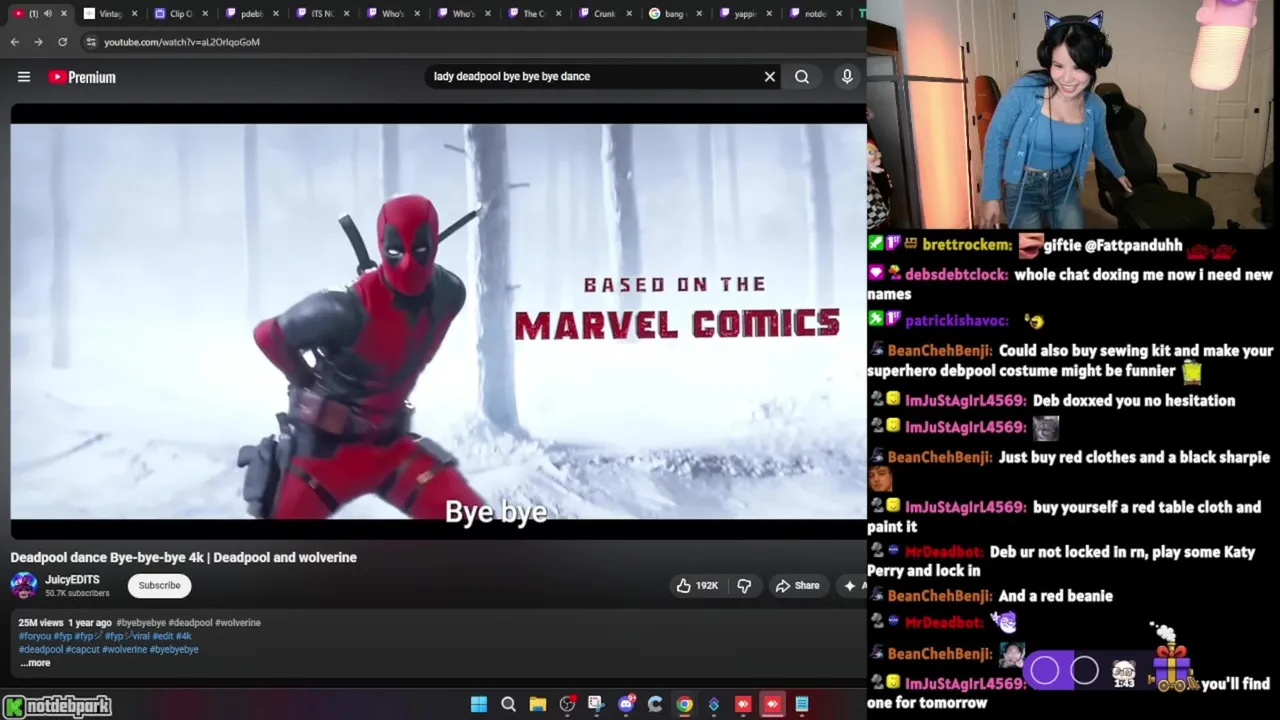The height and width of the screenshot is (720, 1280).
Task: Click debsdebtclock username in chat
Action: [x=956, y=275]
